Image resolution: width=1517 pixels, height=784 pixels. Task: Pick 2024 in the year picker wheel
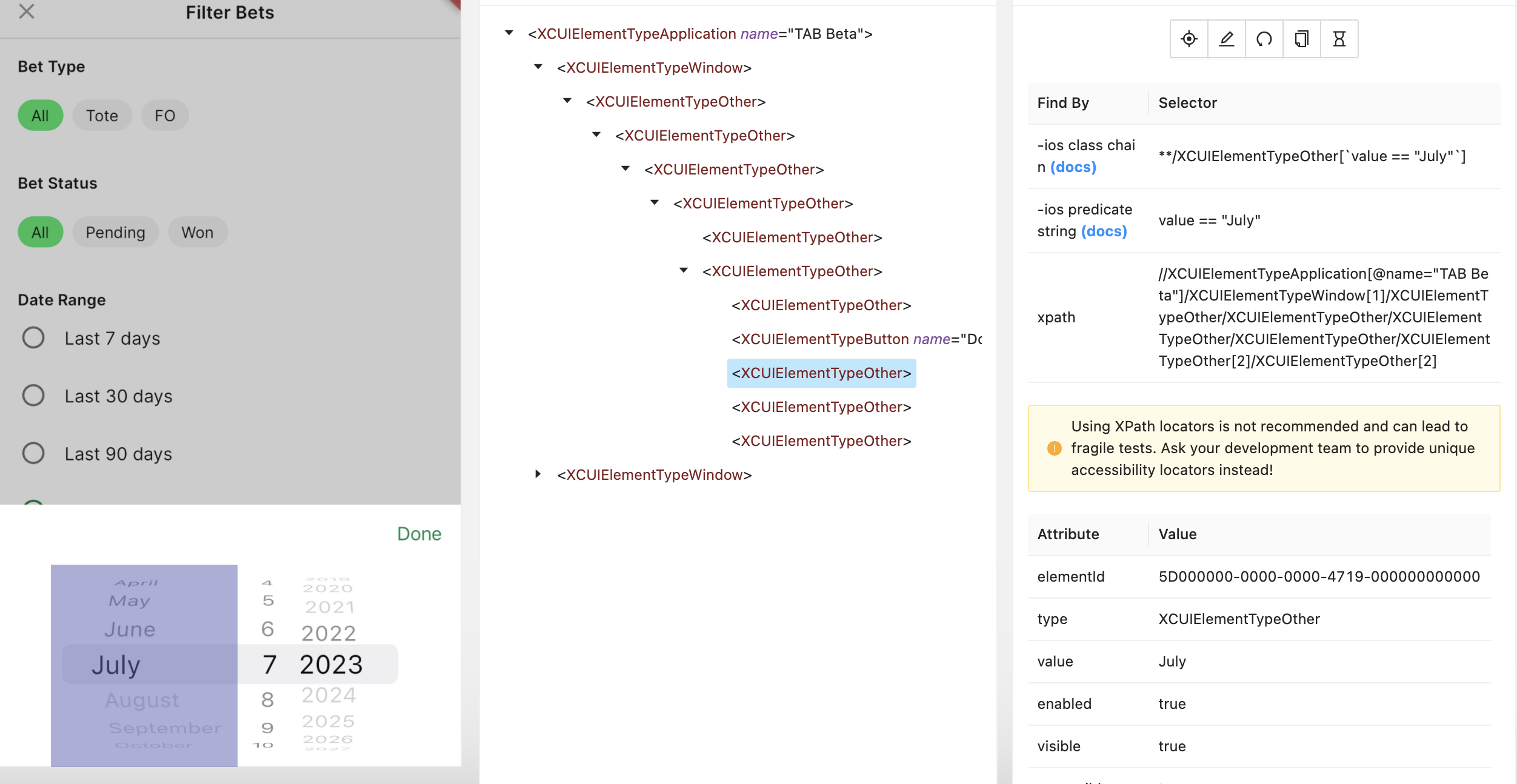329,696
